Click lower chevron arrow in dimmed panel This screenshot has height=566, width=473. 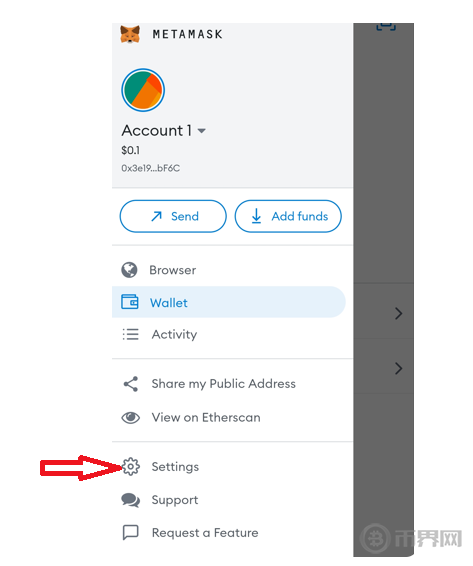[x=398, y=369]
